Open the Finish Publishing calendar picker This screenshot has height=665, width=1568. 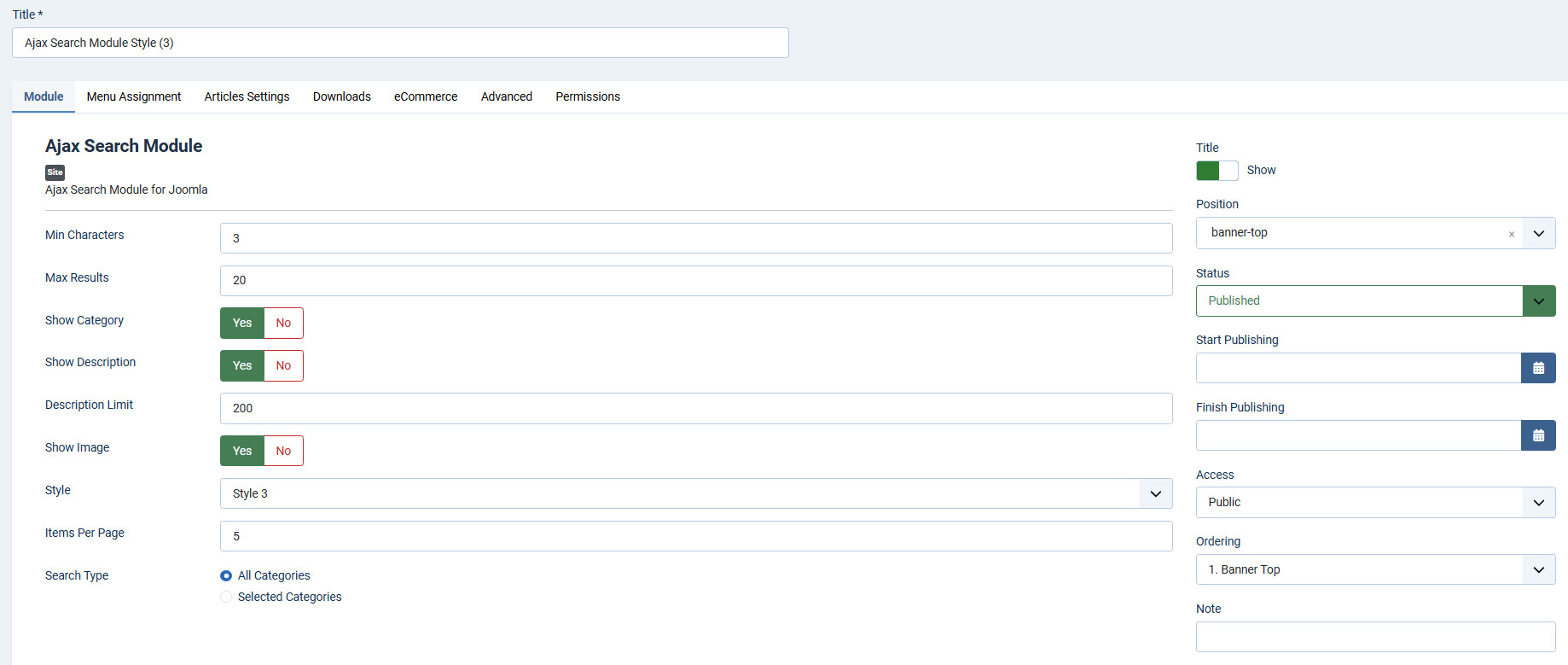click(x=1537, y=435)
